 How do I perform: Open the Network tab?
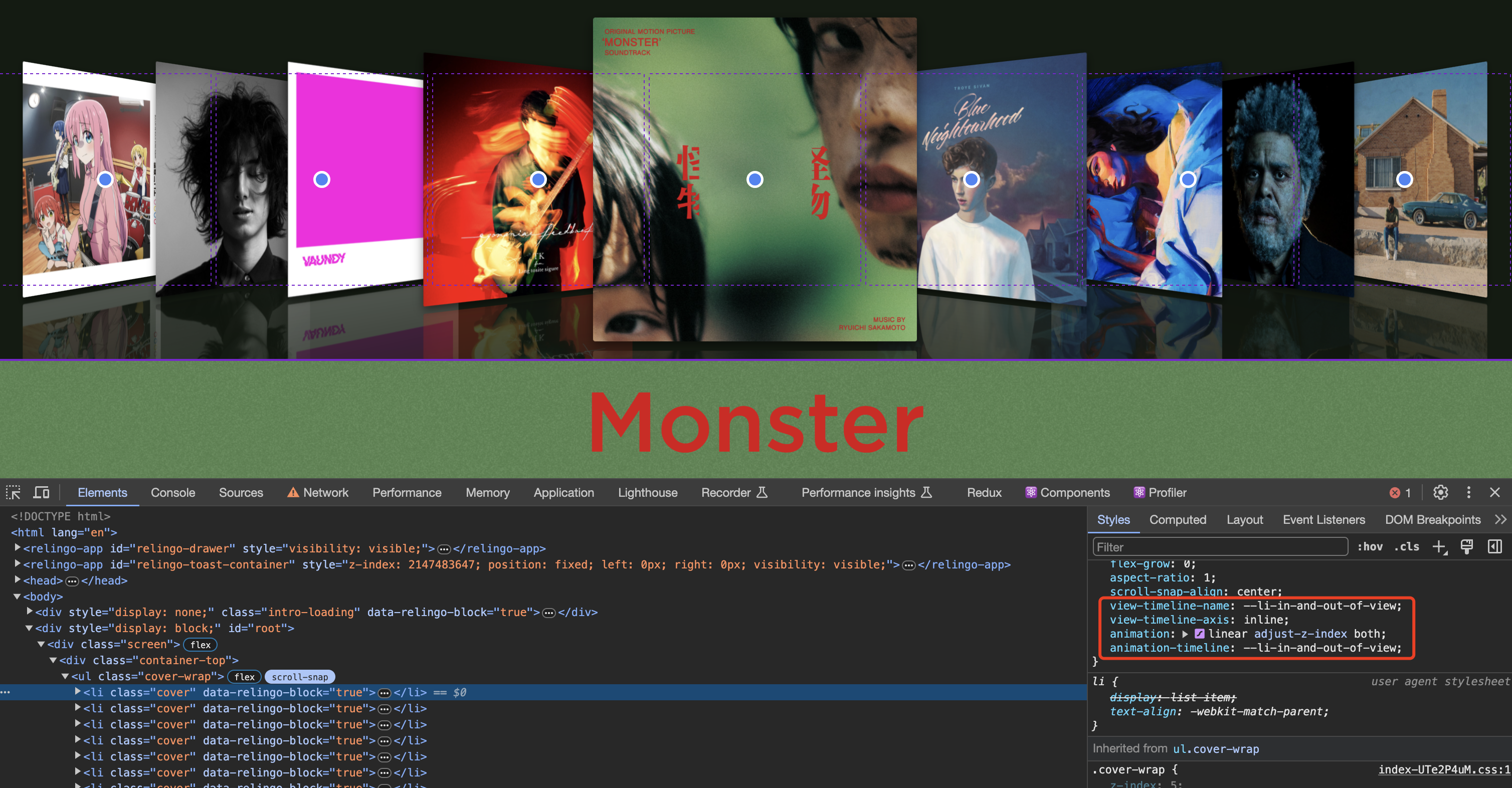click(x=317, y=492)
